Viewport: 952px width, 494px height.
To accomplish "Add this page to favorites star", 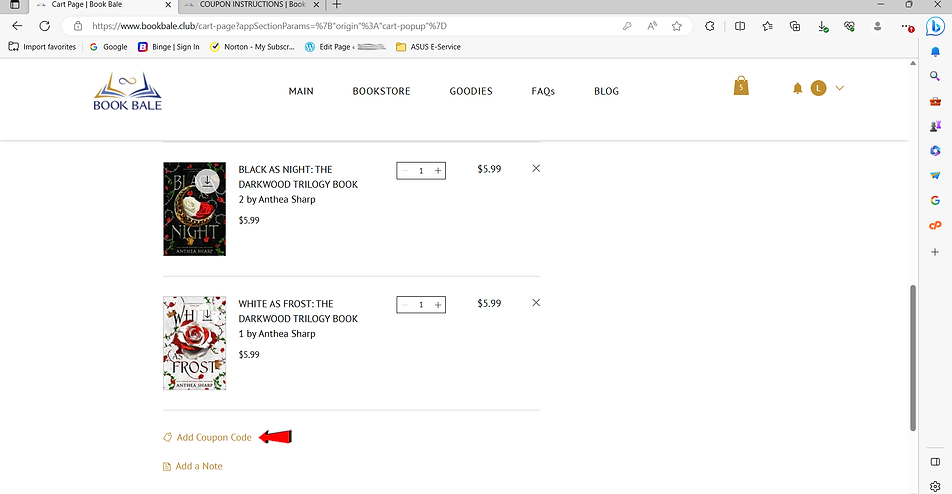I will (x=677, y=26).
